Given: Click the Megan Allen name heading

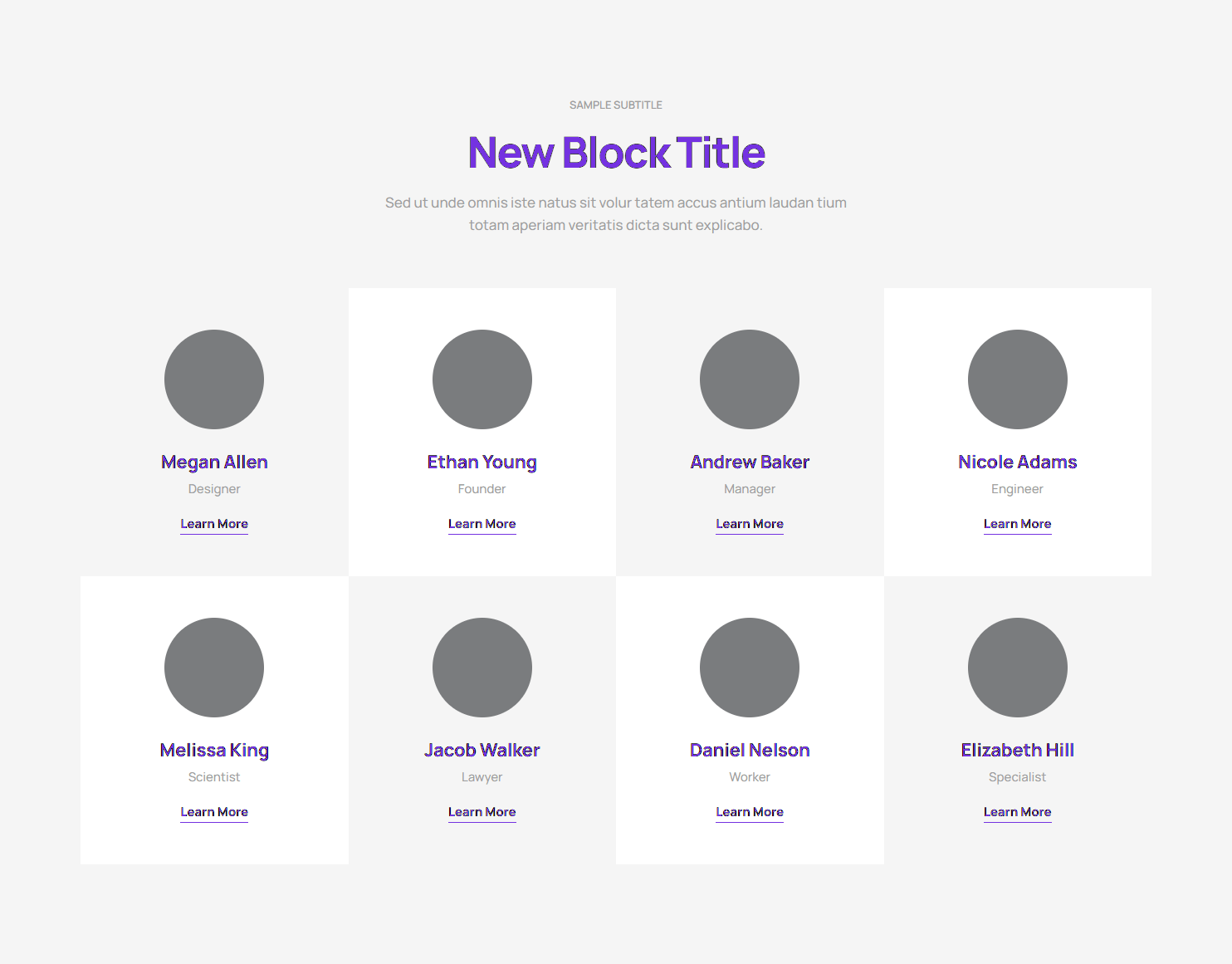Looking at the screenshot, I should 214,462.
